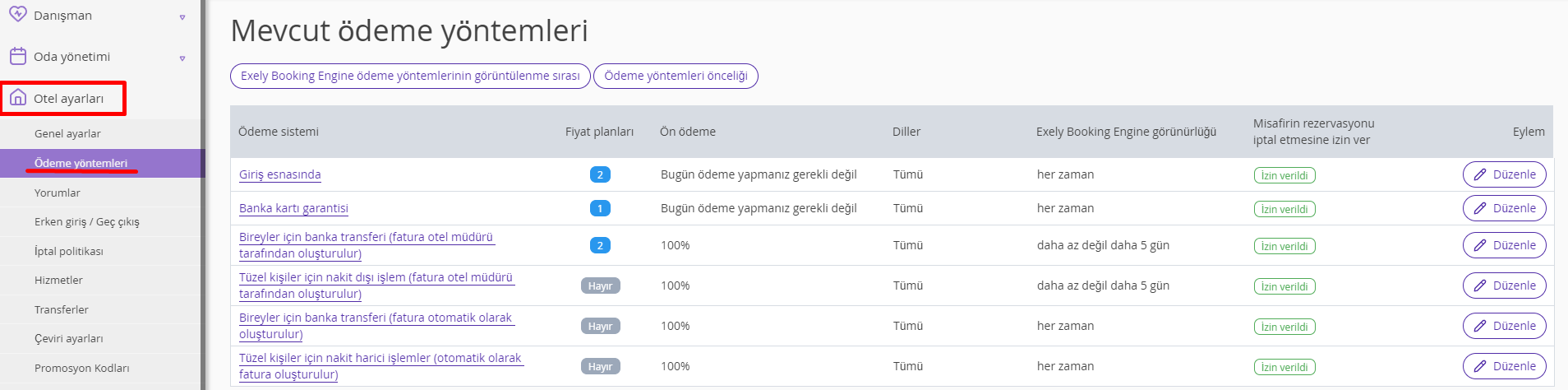
Task: Click Düzenle for Tüzel kişiler nakit dışı işlem
Action: tap(1504, 286)
